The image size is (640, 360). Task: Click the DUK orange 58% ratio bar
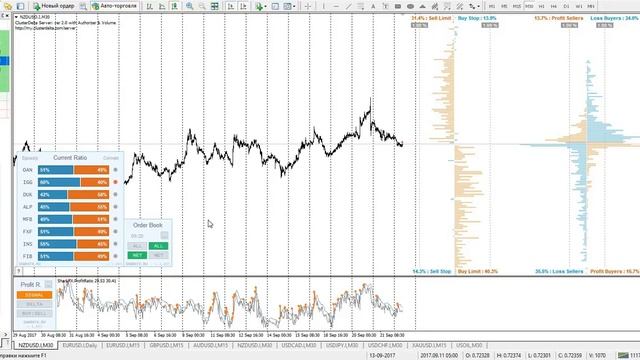[x=89, y=195]
